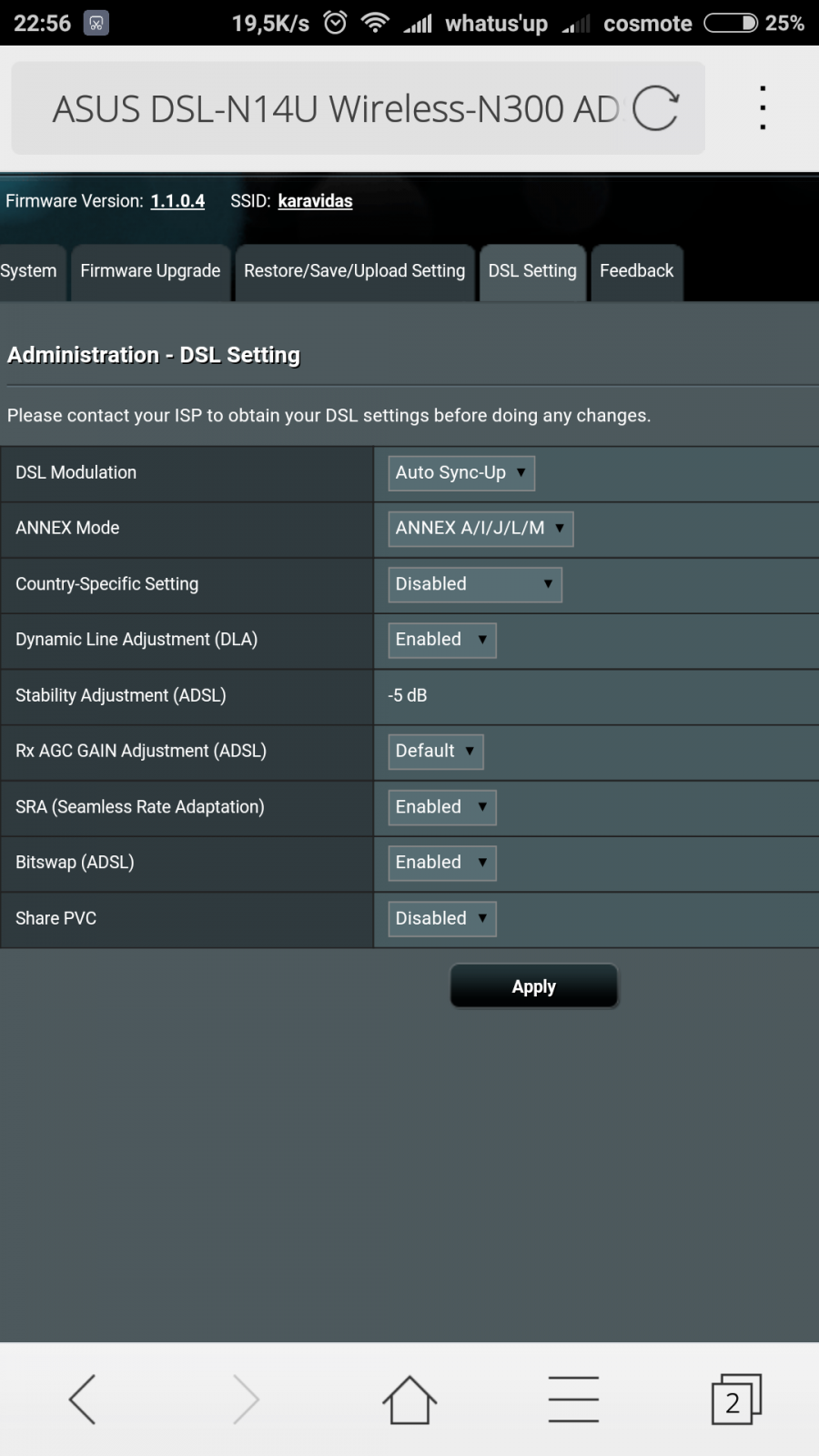Open the DSL Modulation dropdown
Image resolution: width=819 pixels, height=1456 pixels.
[x=461, y=473]
